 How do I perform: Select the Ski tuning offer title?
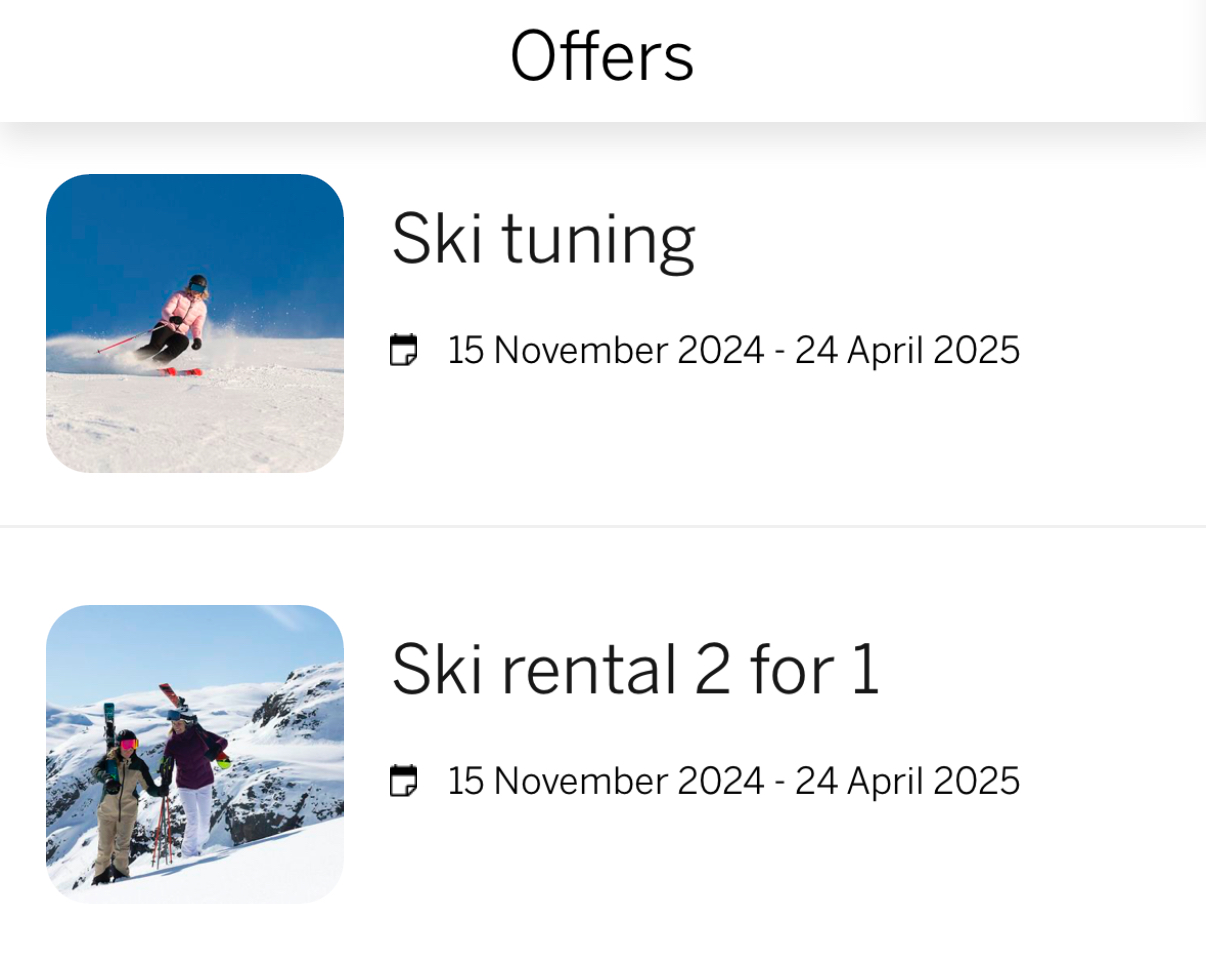(x=543, y=240)
